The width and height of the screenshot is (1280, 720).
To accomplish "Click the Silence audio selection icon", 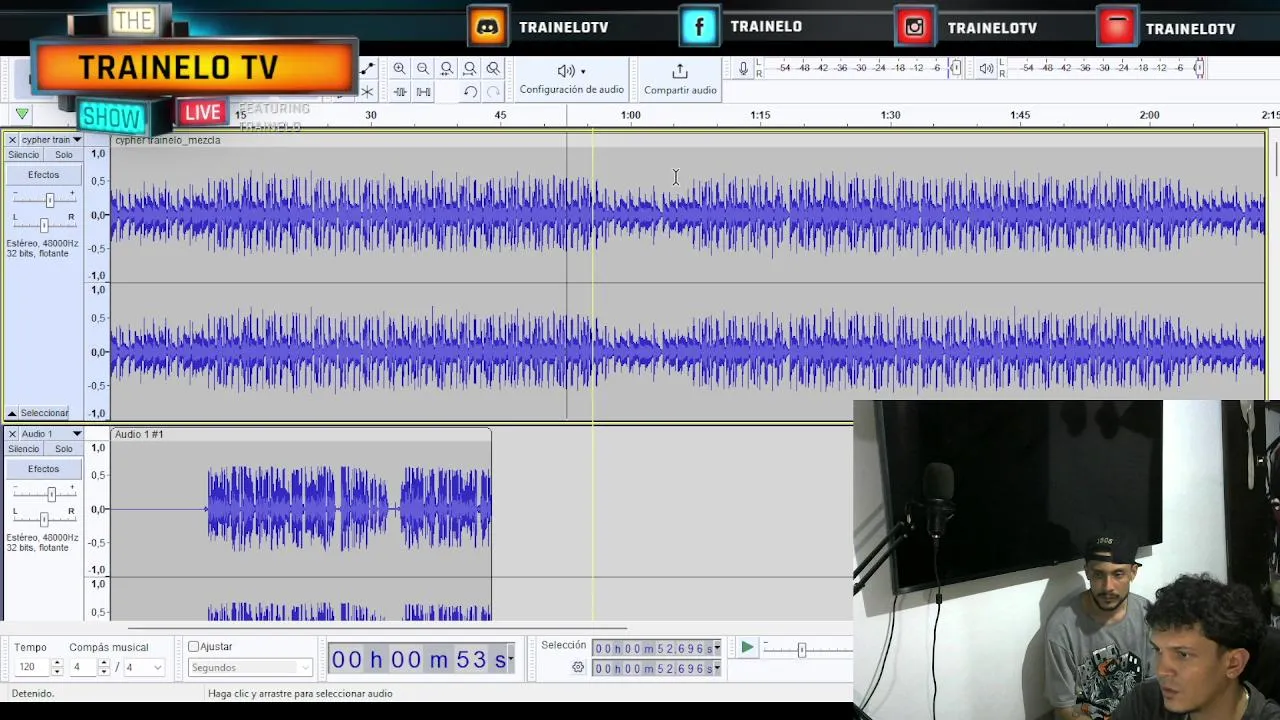I will (x=423, y=92).
